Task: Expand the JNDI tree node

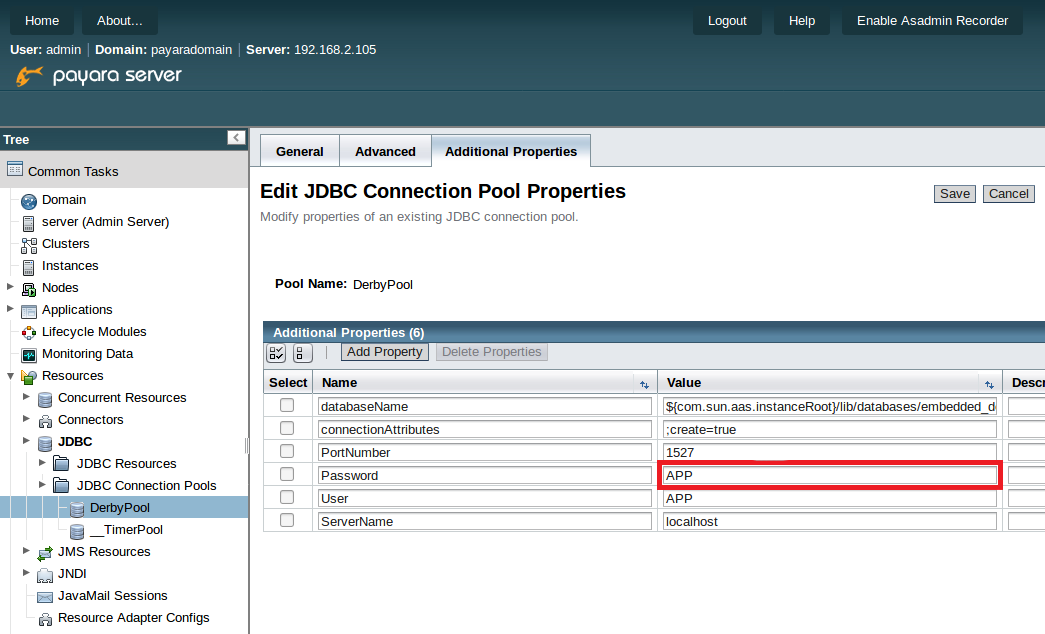Action: click(x=26, y=573)
